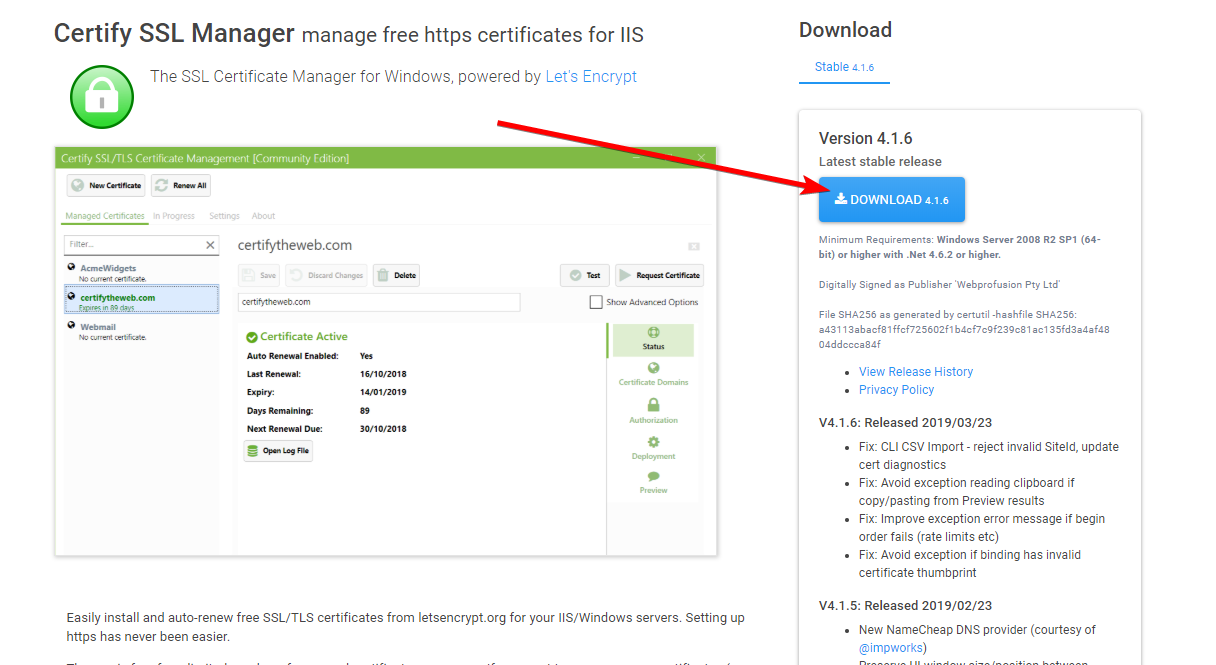The height and width of the screenshot is (665, 1216).
Task: Click Request Certificate
Action: [659, 275]
